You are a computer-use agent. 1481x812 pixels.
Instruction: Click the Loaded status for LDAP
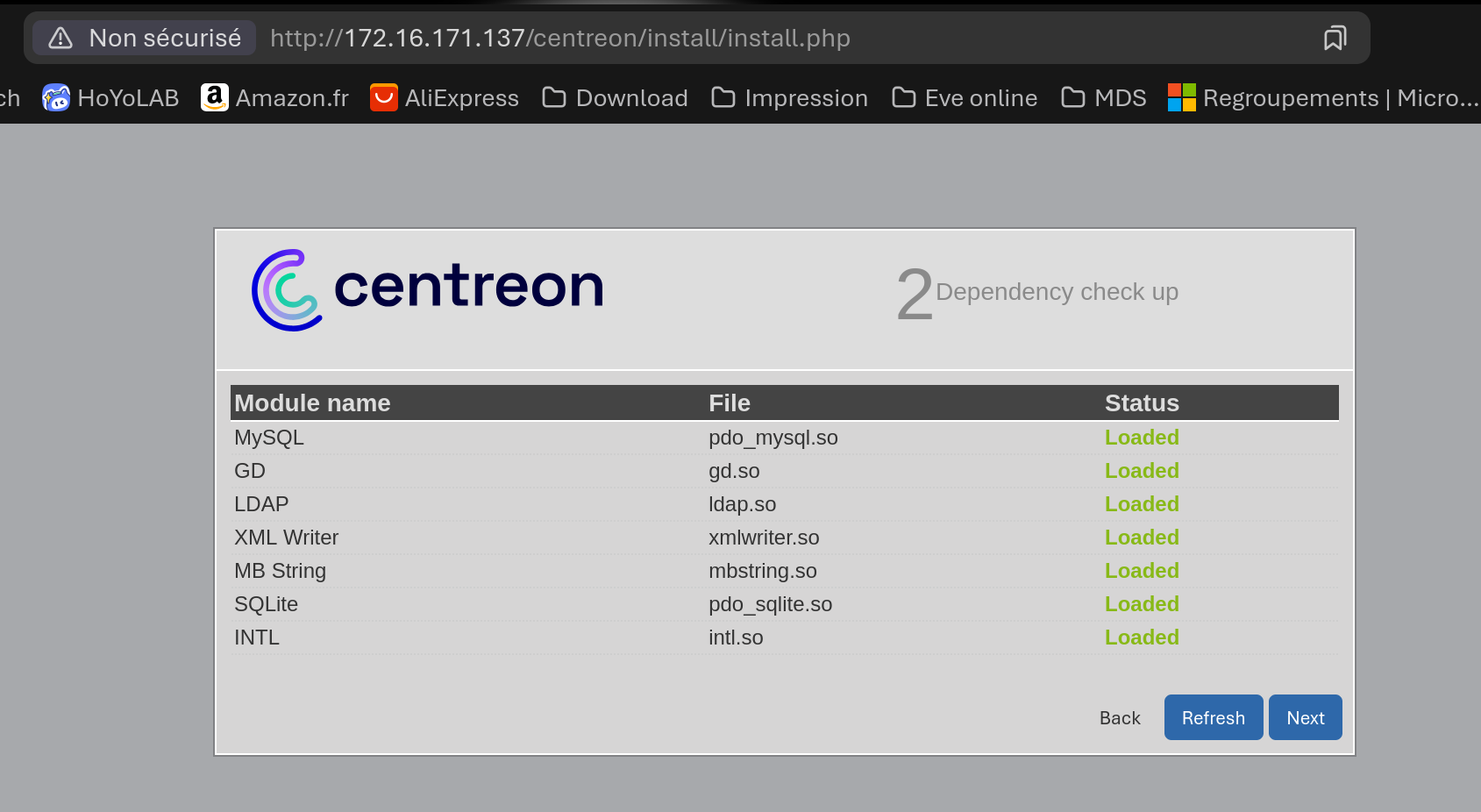[x=1142, y=504]
